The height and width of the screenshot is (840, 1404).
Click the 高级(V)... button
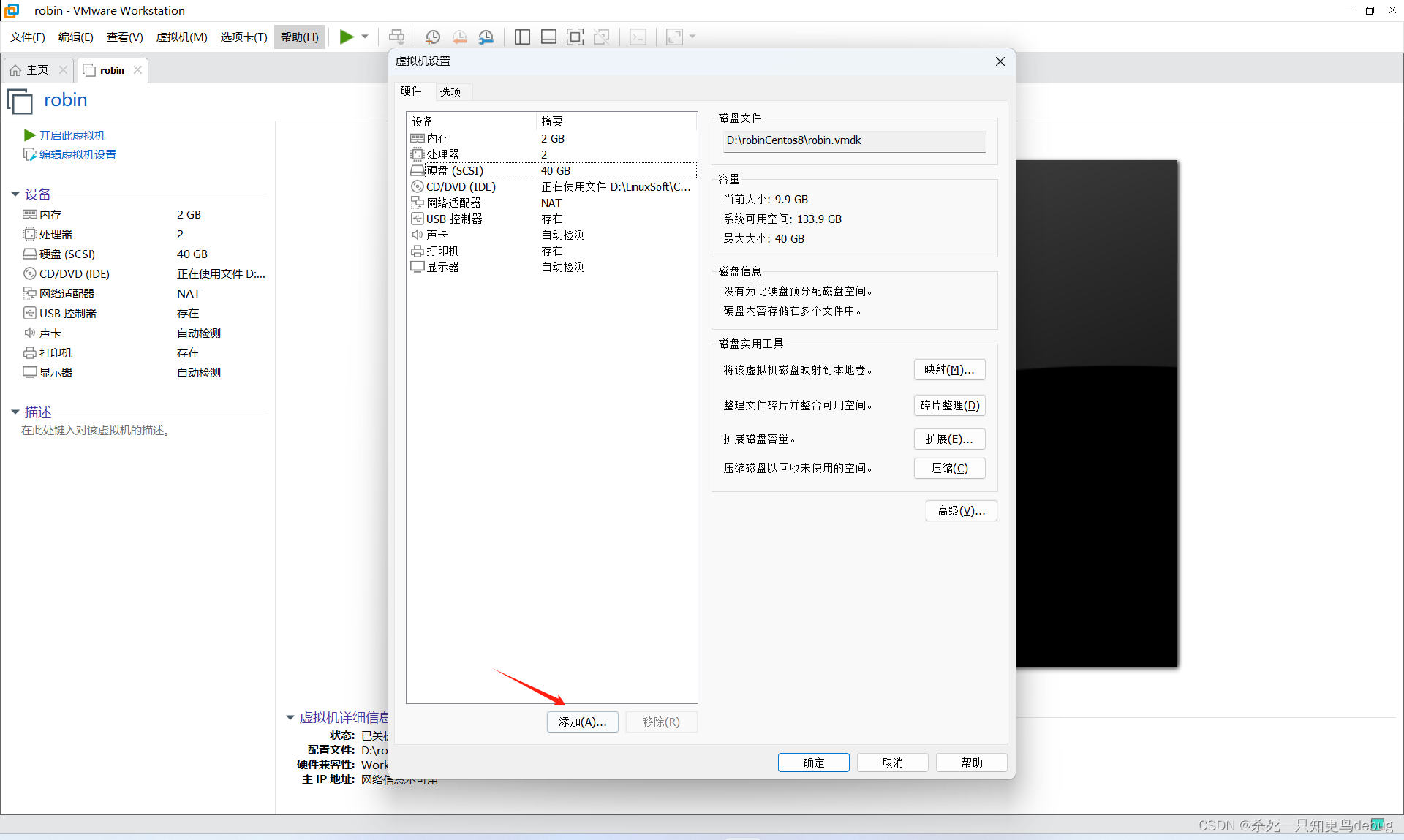tap(961, 510)
